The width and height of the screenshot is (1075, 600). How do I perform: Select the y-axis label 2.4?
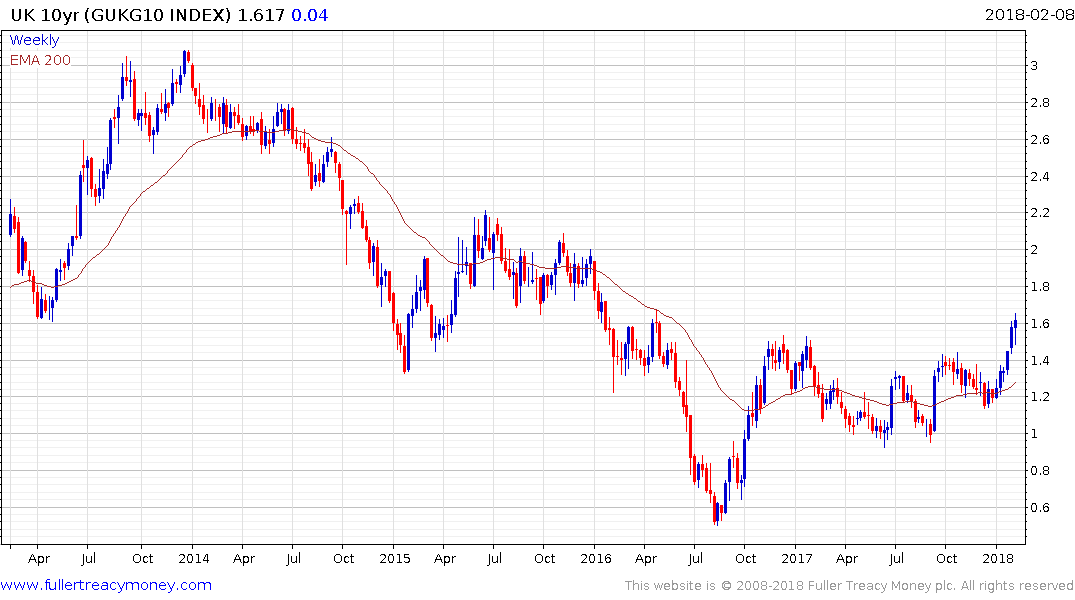tap(1040, 177)
